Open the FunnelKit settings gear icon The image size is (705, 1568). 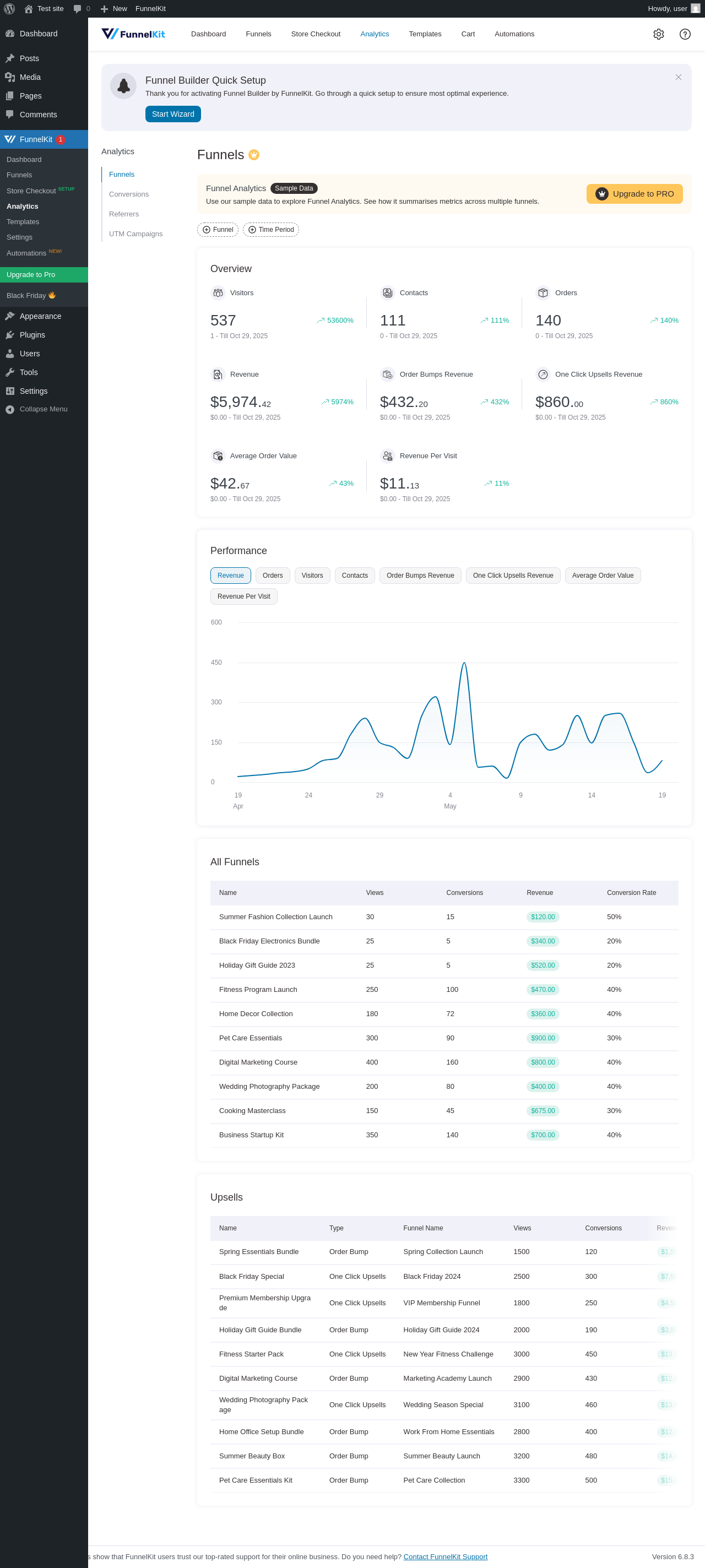pos(658,34)
